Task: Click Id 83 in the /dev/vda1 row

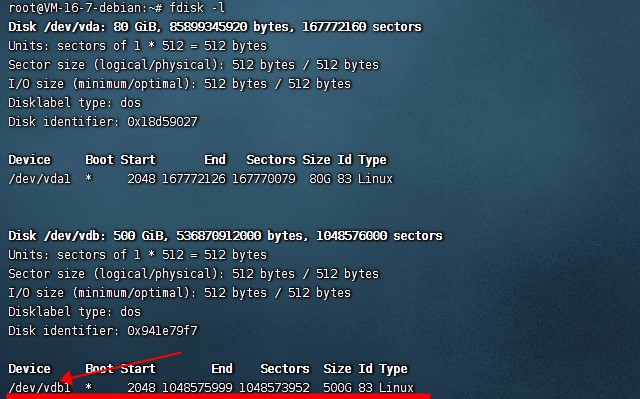Action: pos(344,179)
